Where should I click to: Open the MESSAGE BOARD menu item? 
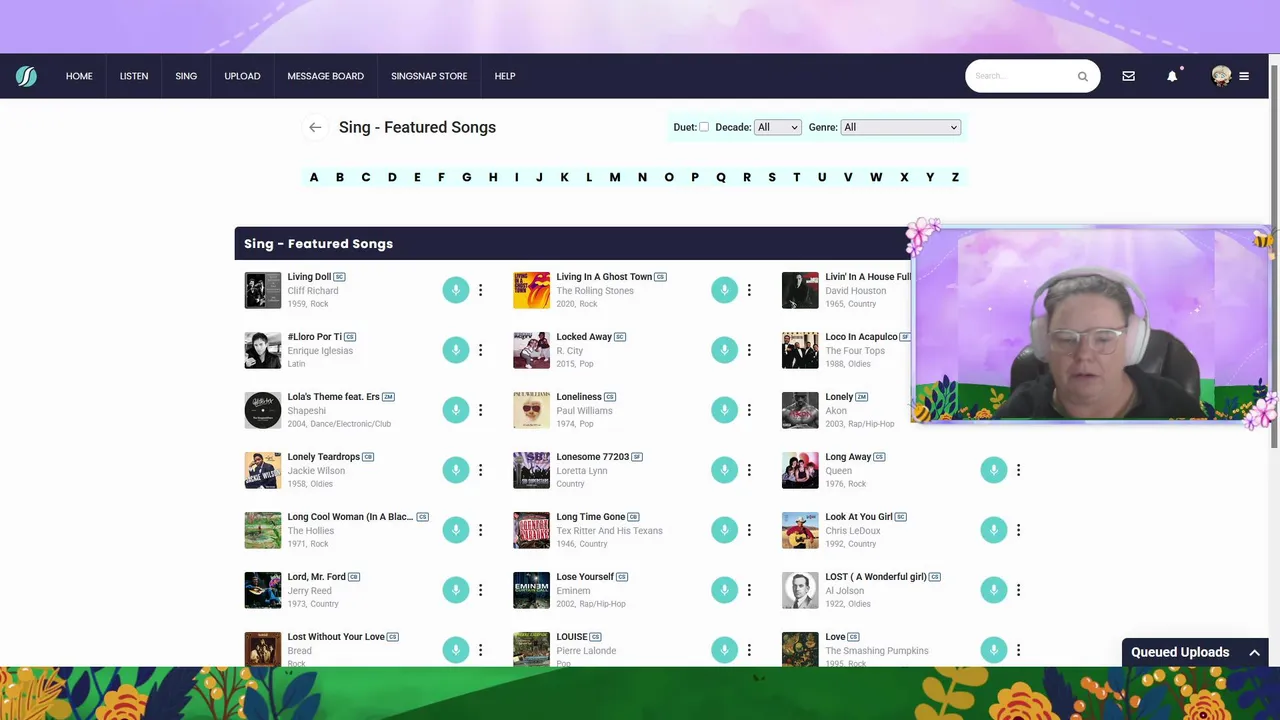(x=325, y=76)
